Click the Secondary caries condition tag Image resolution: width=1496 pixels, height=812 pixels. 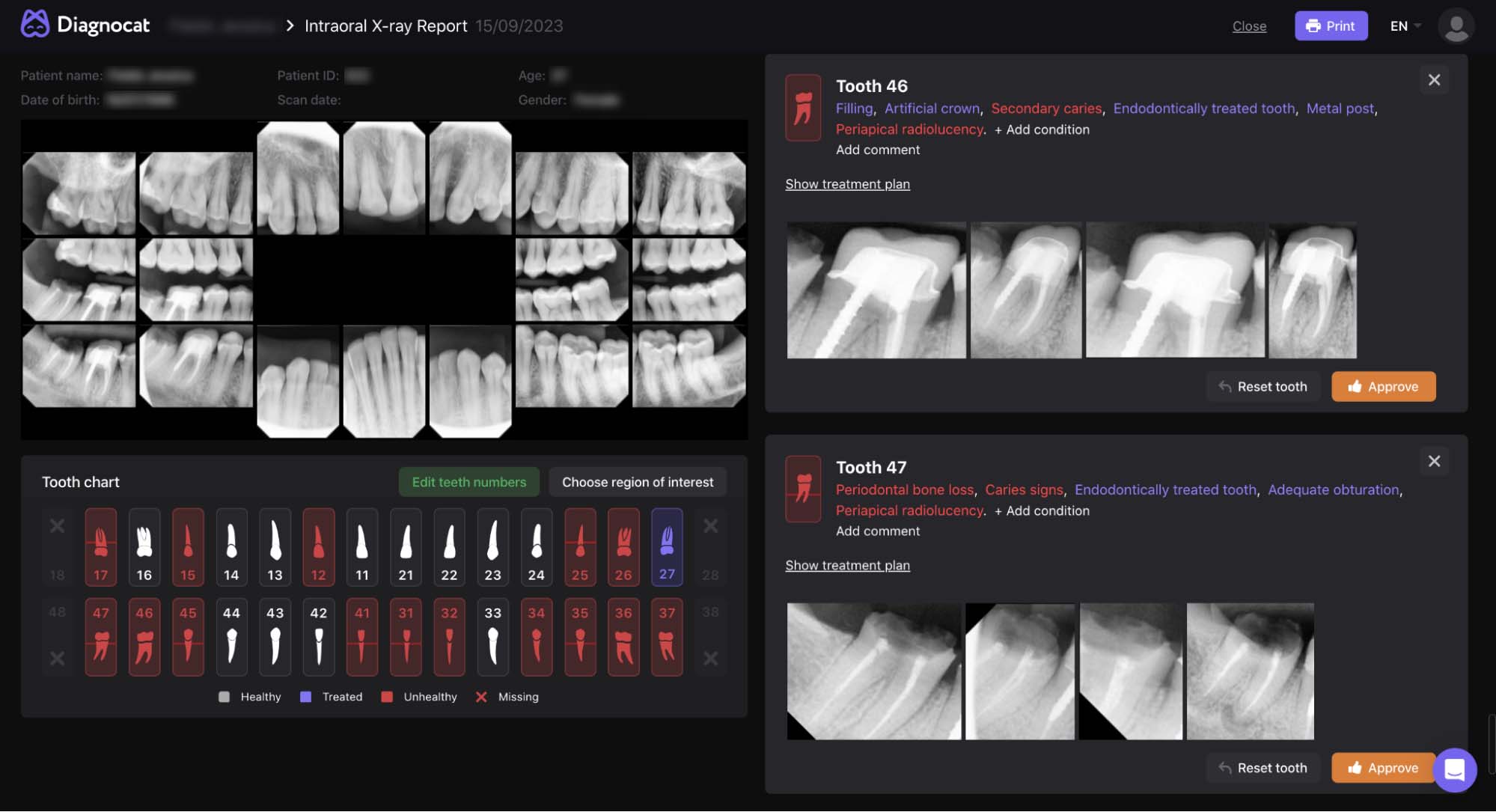coord(1045,109)
